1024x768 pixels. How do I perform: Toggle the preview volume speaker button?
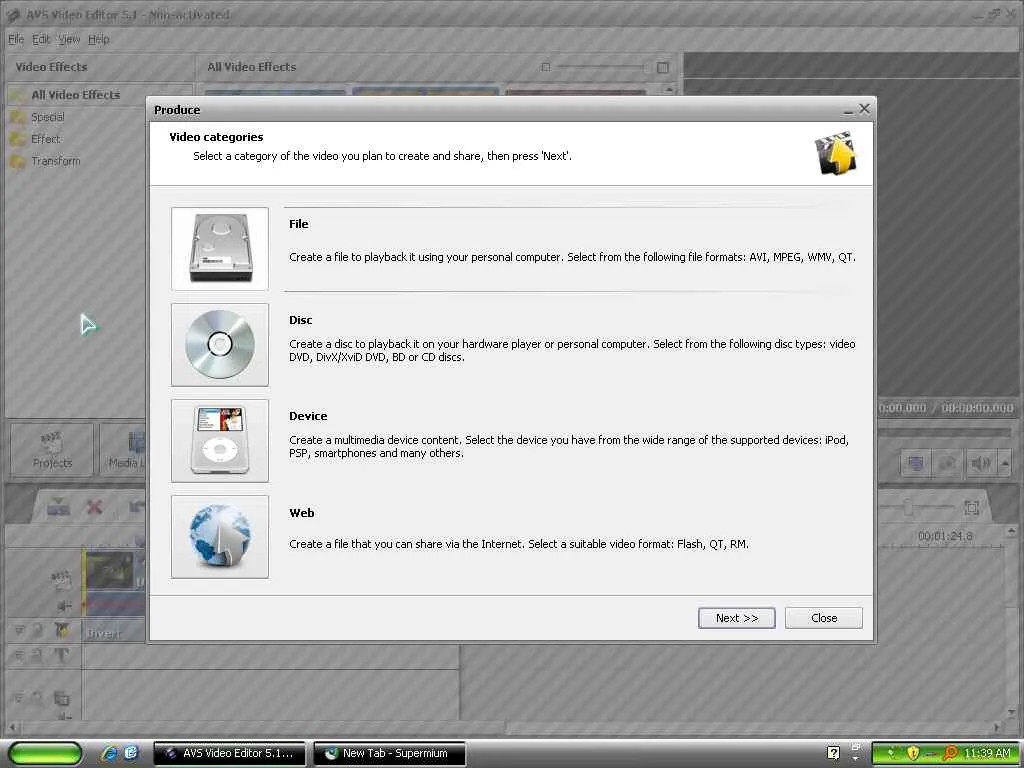980,463
